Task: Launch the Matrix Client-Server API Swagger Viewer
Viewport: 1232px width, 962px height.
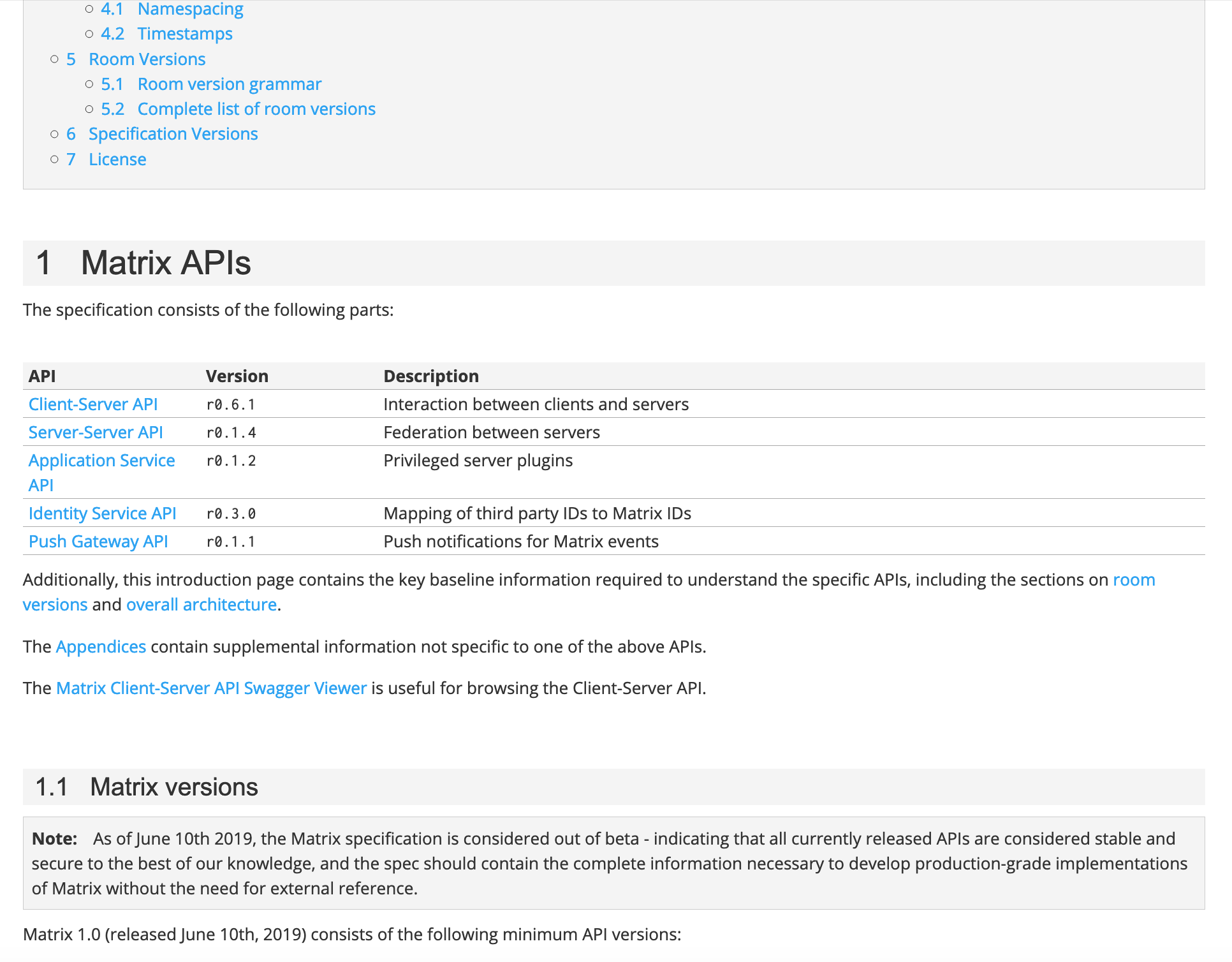Action: [x=210, y=688]
